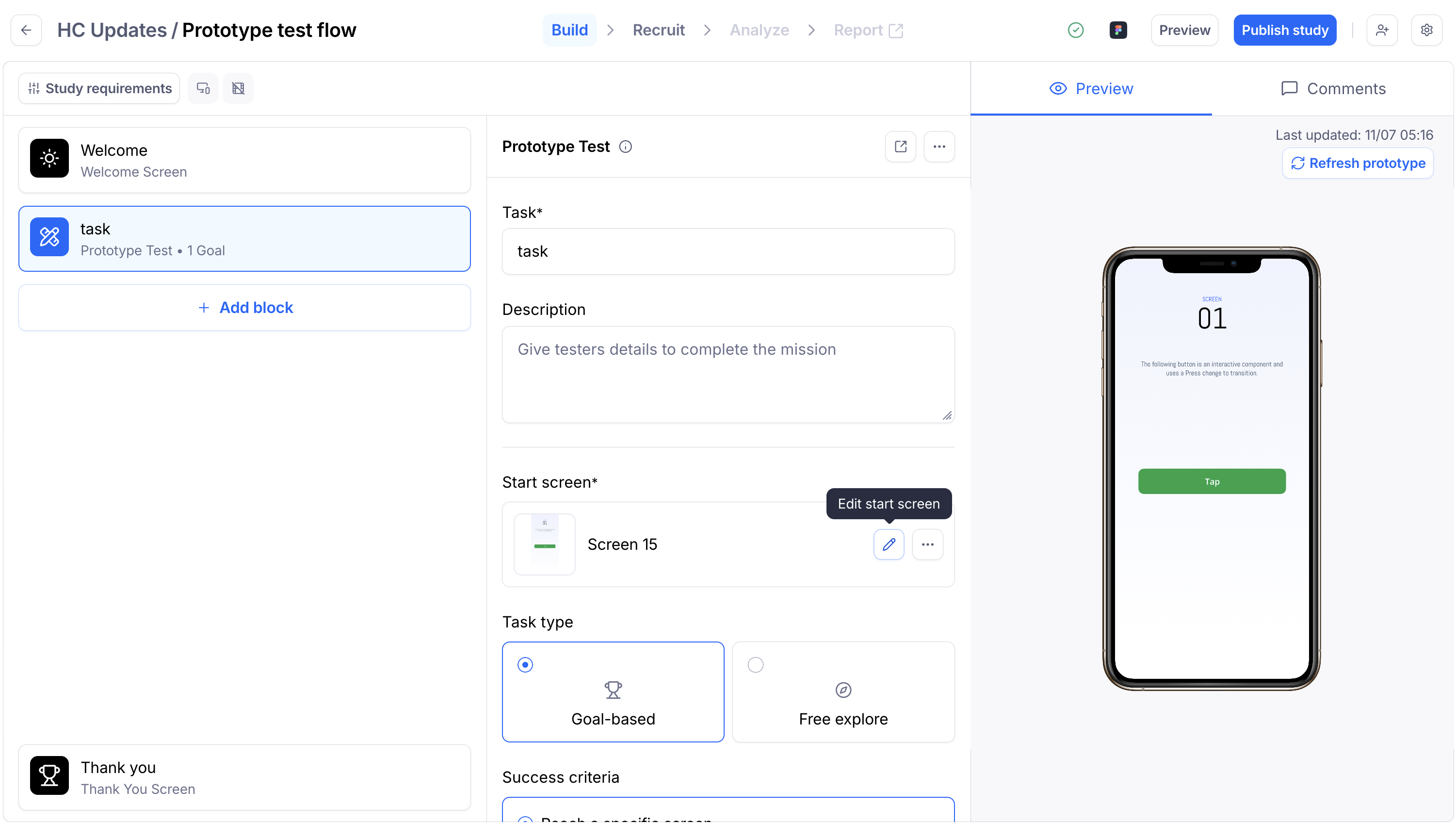The height and width of the screenshot is (823, 1456).
Task: Click the HC Updates breadcrumb
Action: tap(112, 30)
